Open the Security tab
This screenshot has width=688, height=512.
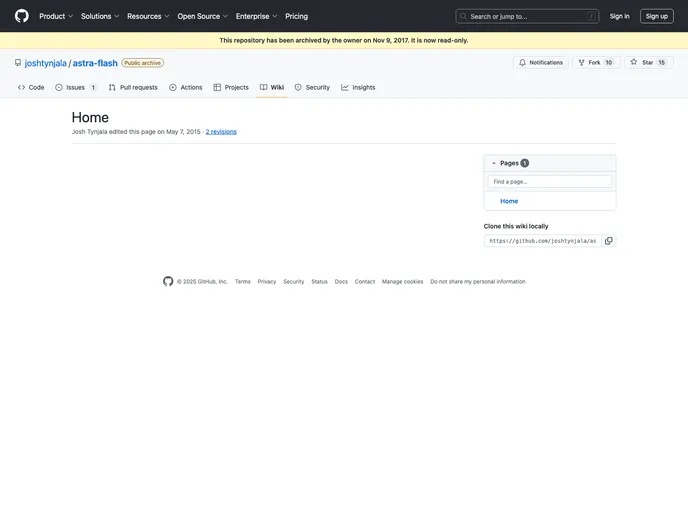click(x=312, y=87)
